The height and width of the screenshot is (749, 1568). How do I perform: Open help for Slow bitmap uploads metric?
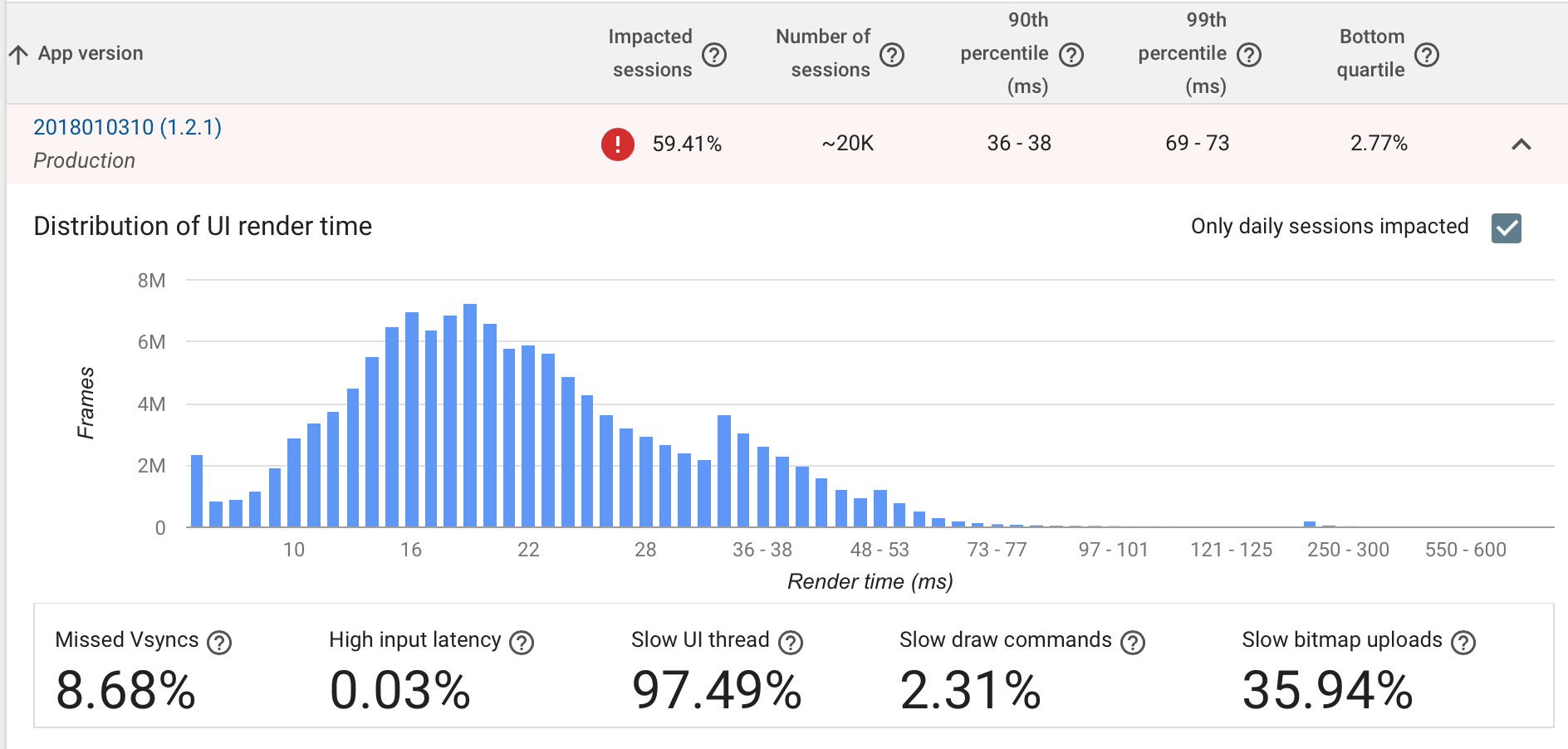[x=1464, y=640]
